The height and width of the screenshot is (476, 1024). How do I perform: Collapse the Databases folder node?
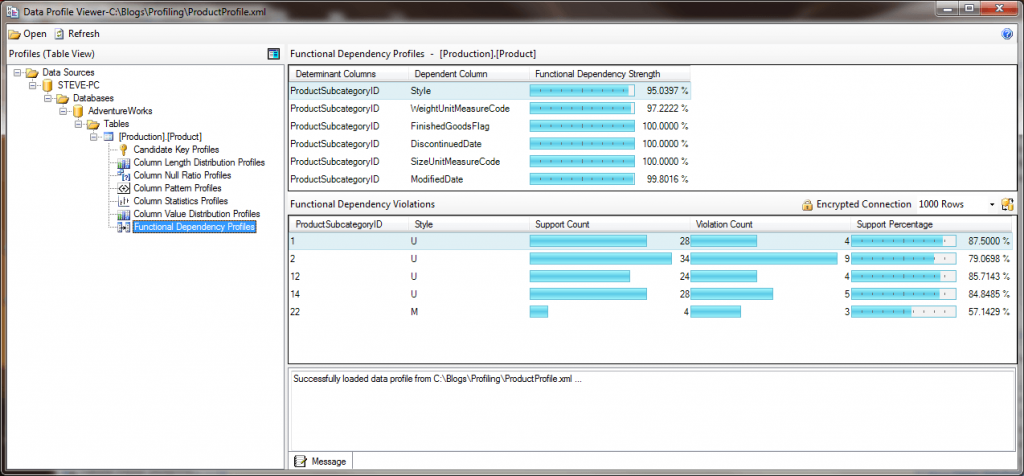coord(48,98)
